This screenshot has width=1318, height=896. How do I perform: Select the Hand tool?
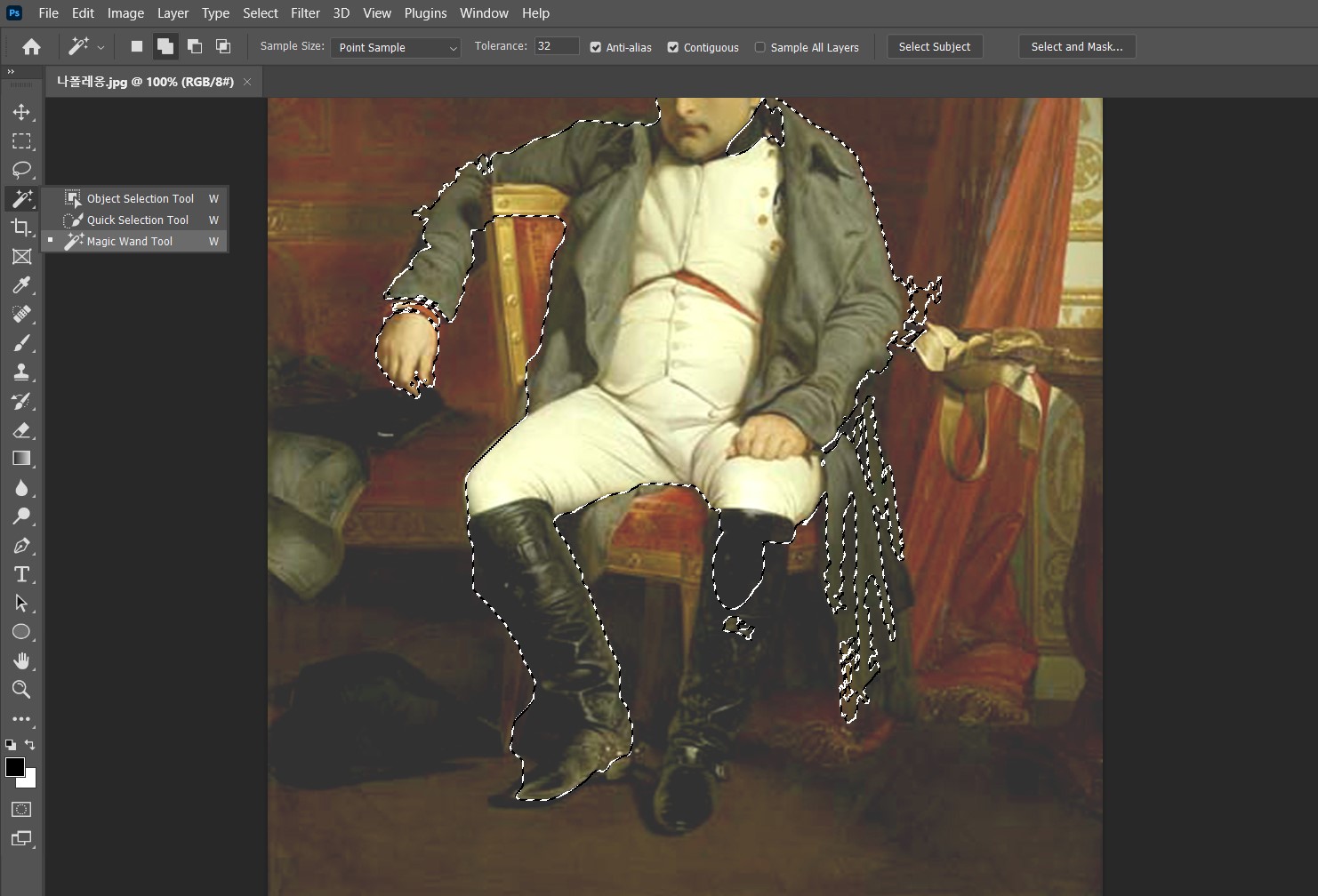tap(21, 660)
